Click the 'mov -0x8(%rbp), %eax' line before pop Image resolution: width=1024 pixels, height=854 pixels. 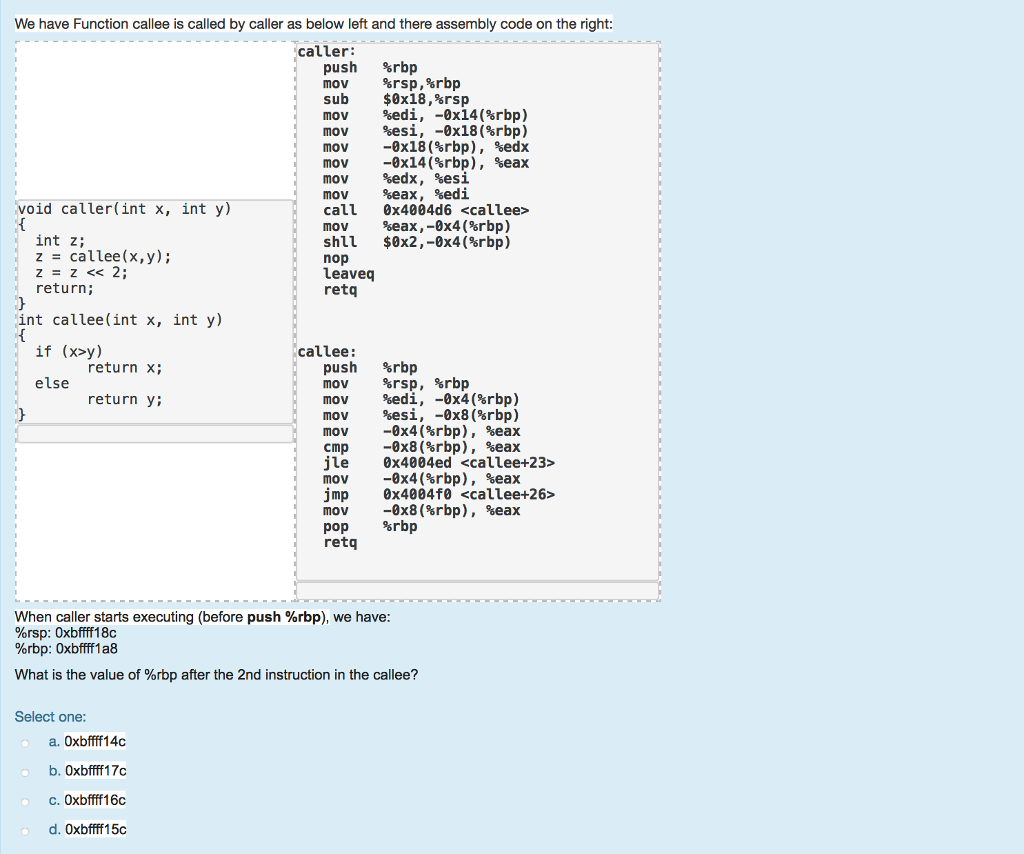point(421,511)
